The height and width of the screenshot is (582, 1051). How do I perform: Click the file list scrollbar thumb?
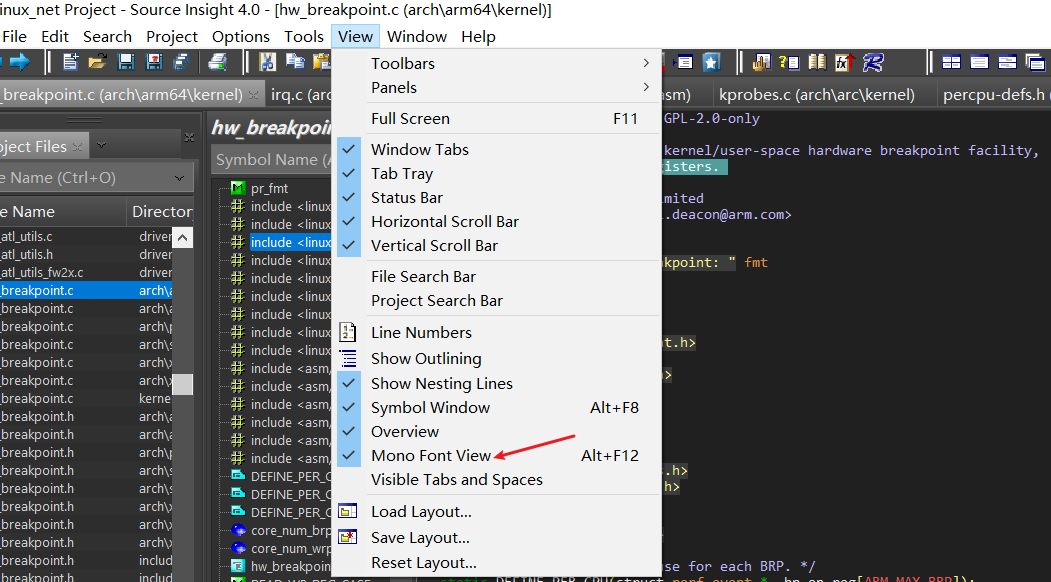click(x=182, y=384)
